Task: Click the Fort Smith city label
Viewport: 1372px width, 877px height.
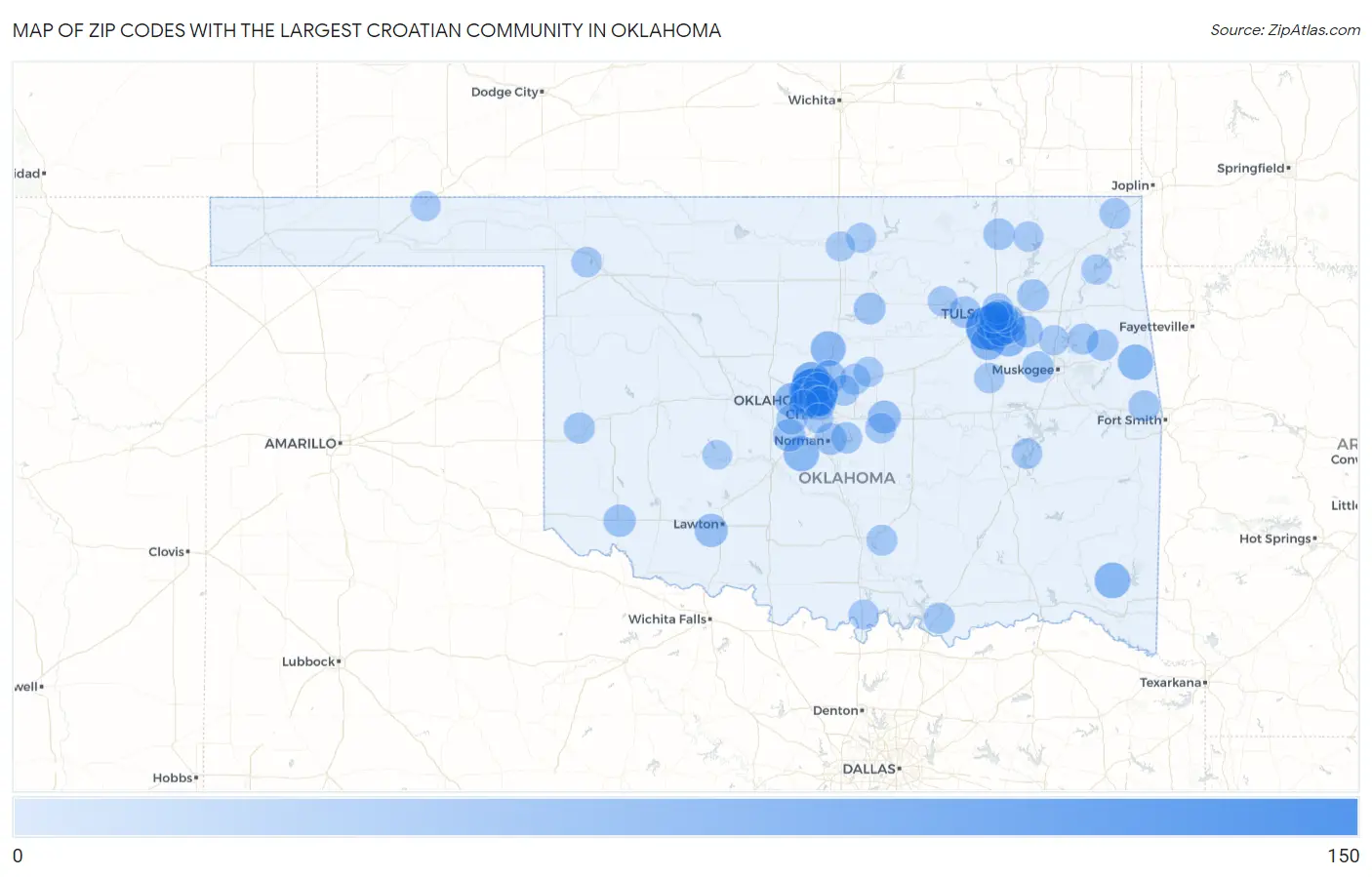Action: (1129, 420)
